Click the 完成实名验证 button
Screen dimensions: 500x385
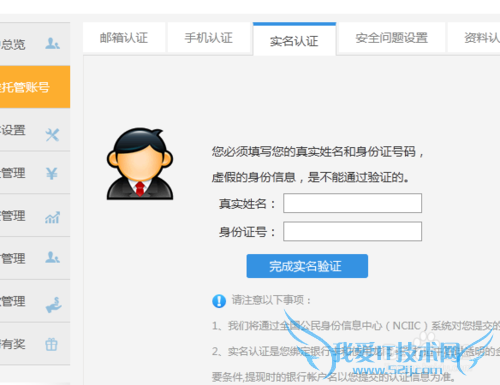(x=307, y=266)
